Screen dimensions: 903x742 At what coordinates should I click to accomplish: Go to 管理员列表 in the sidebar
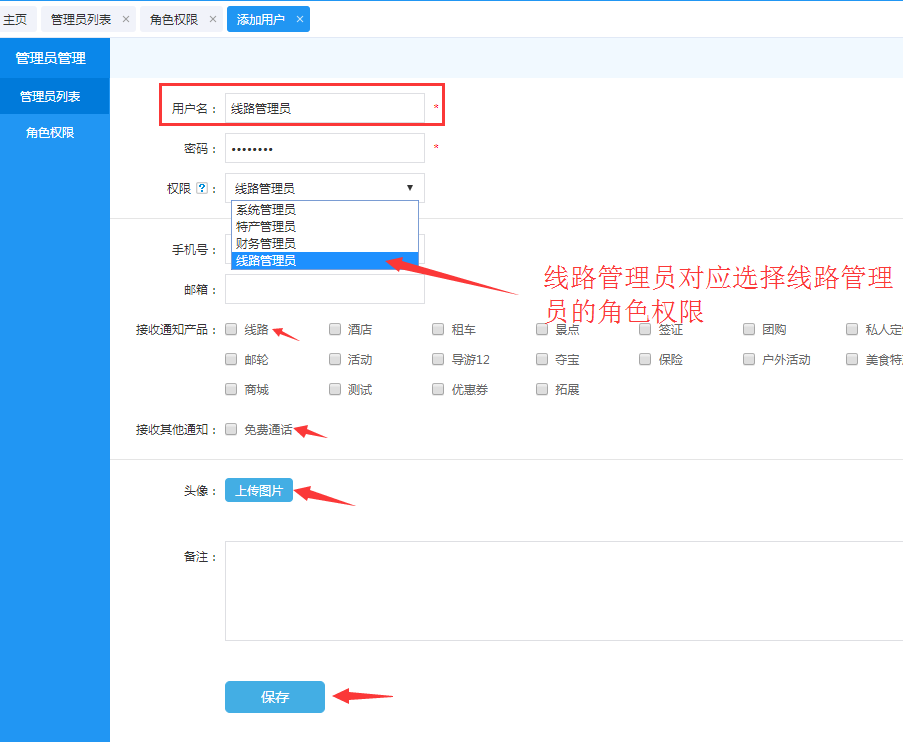[x=50, y=97]
